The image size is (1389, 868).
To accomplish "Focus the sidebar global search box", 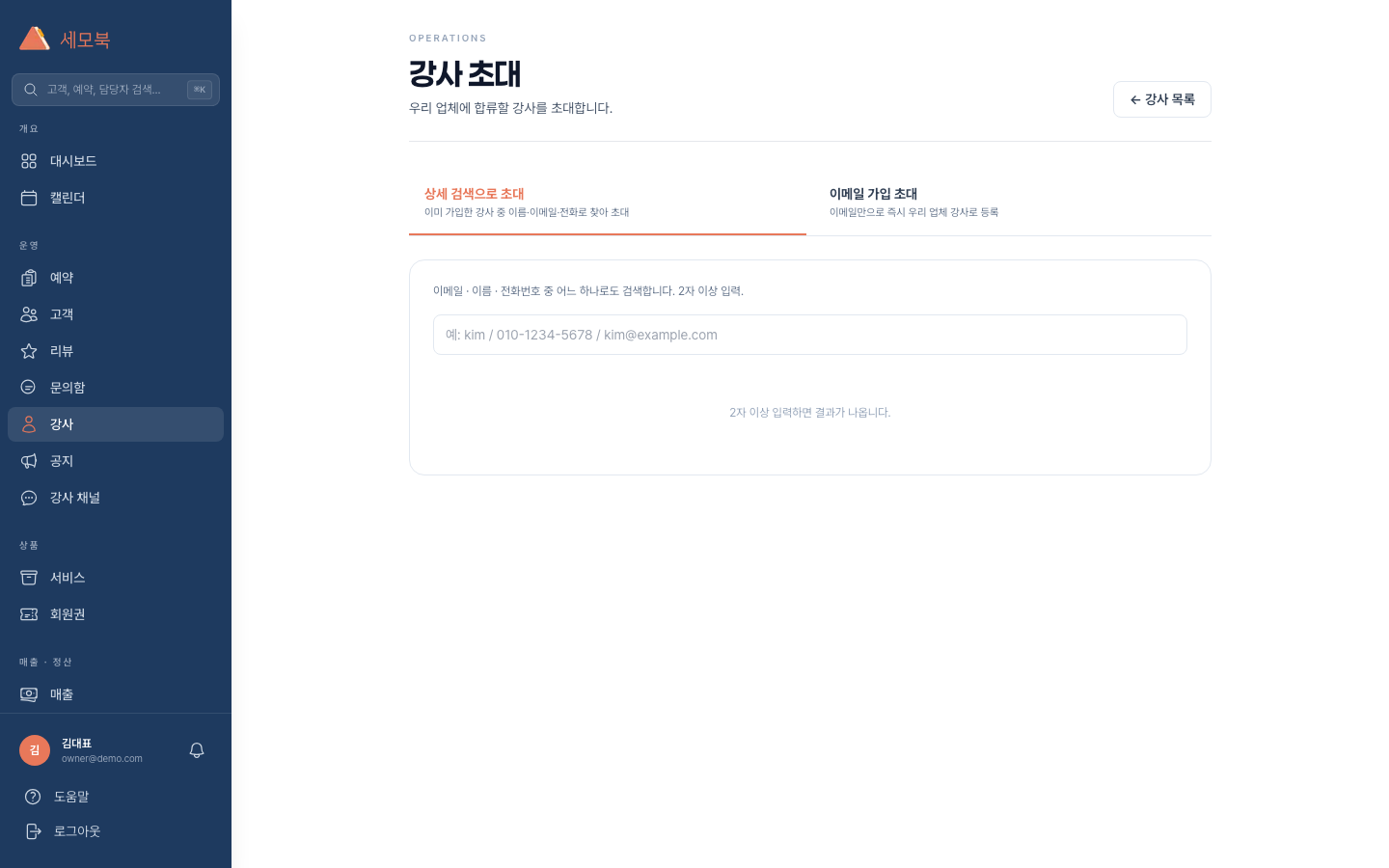I will click(x=104, y=90).
